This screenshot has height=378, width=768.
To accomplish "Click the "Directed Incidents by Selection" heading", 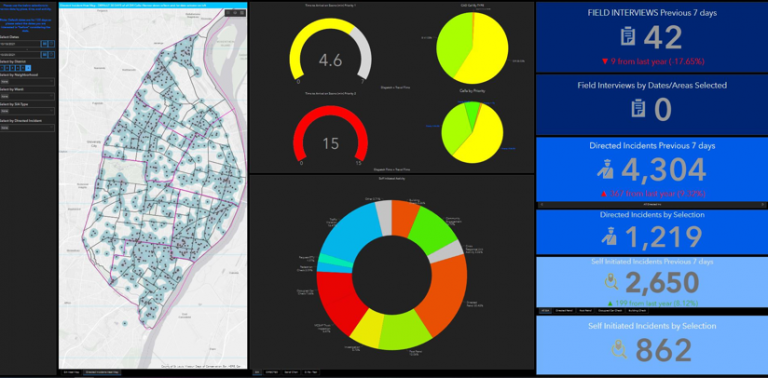I will coord(652,214).
